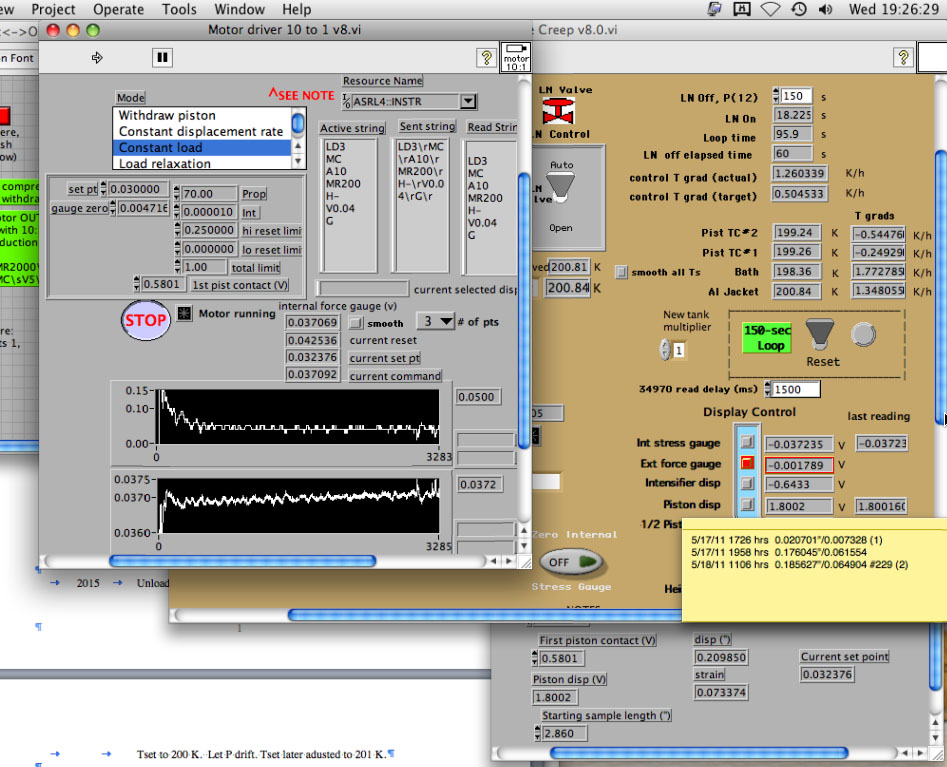
Task: Toggle Ext force gauge display button
Action: 746,464
